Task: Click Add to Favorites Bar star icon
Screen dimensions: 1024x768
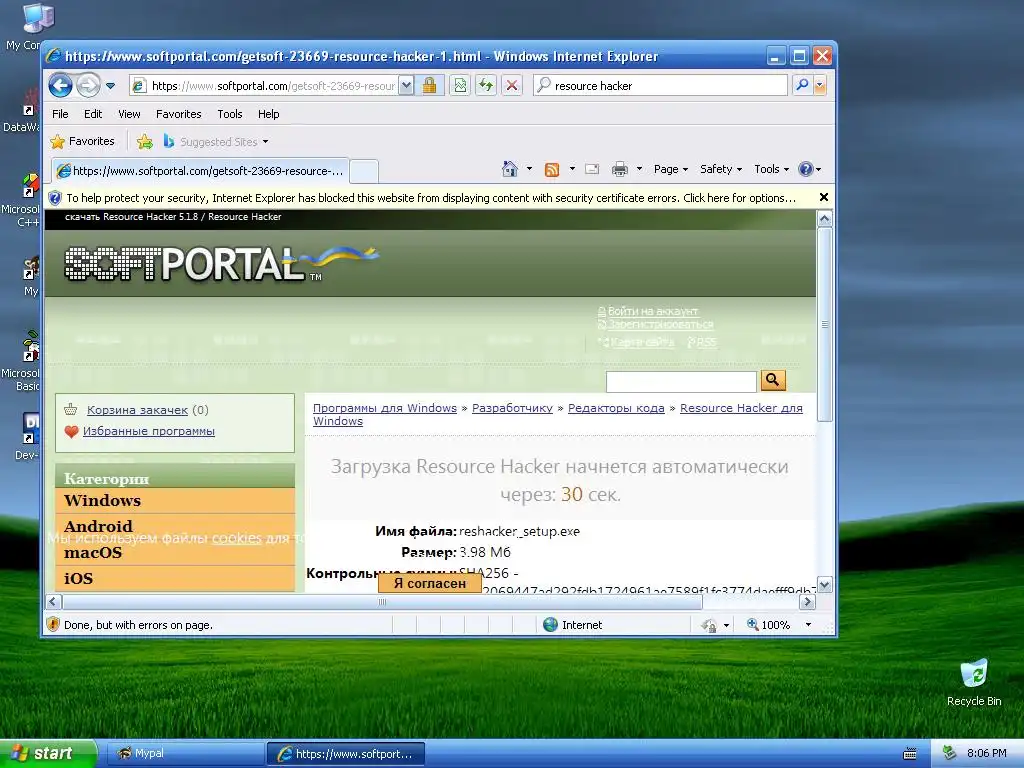Action: point(144,141)
